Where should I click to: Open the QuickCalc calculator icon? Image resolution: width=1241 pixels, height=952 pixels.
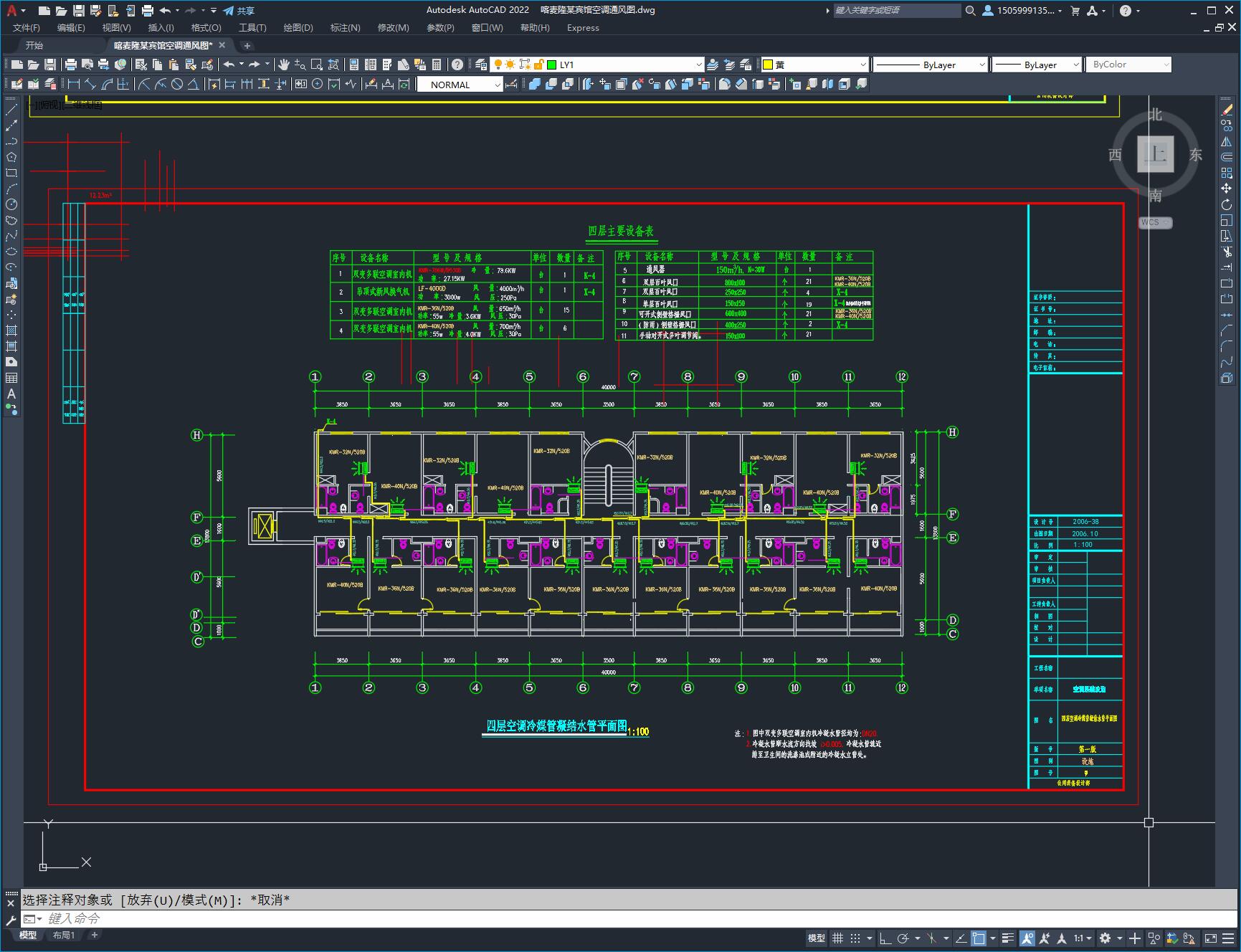click(437, 65)
